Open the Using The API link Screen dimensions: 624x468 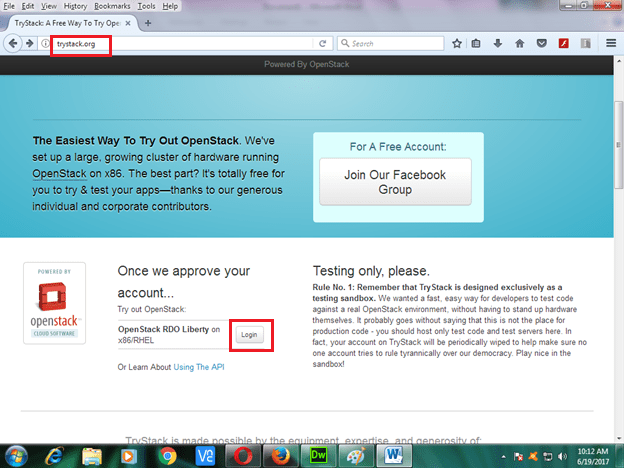(199, 367)
